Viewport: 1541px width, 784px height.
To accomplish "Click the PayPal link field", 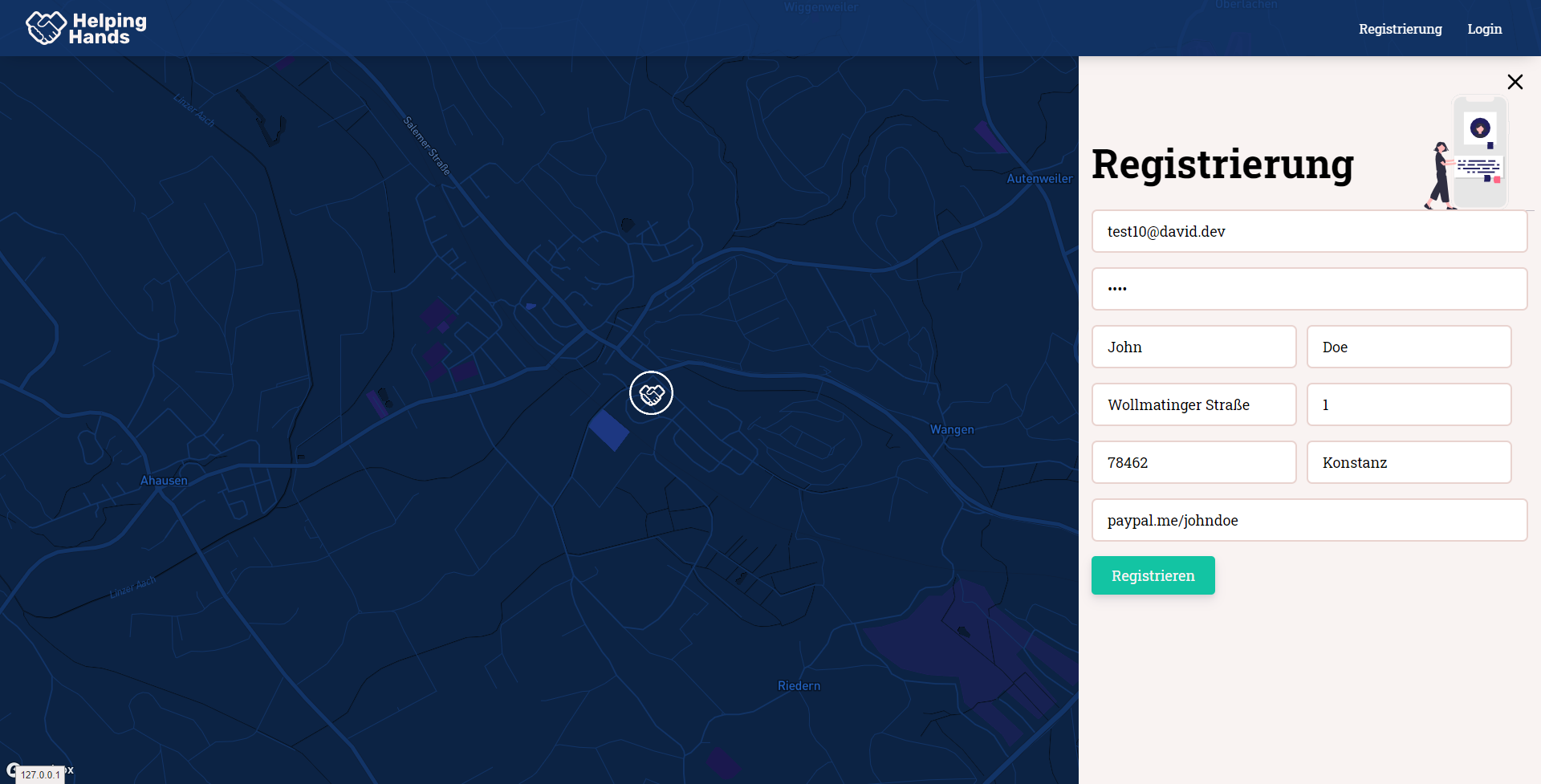I will click(x=1309, y=520).
